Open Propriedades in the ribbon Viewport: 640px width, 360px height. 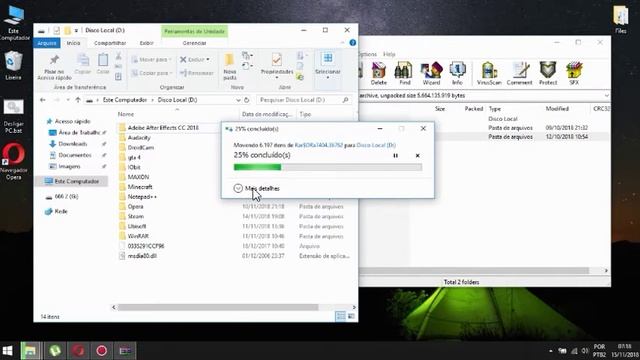(x=277, y=67)
